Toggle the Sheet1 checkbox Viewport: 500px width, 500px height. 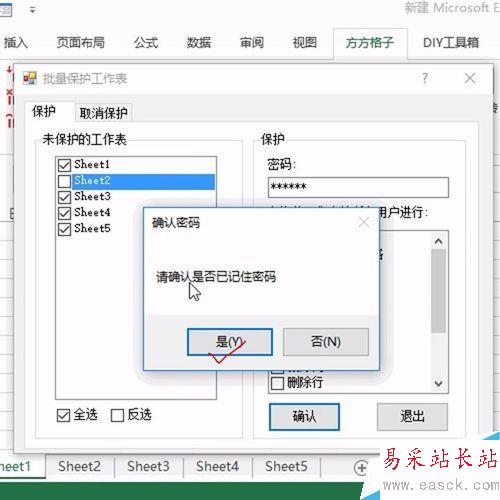[64, 165]
